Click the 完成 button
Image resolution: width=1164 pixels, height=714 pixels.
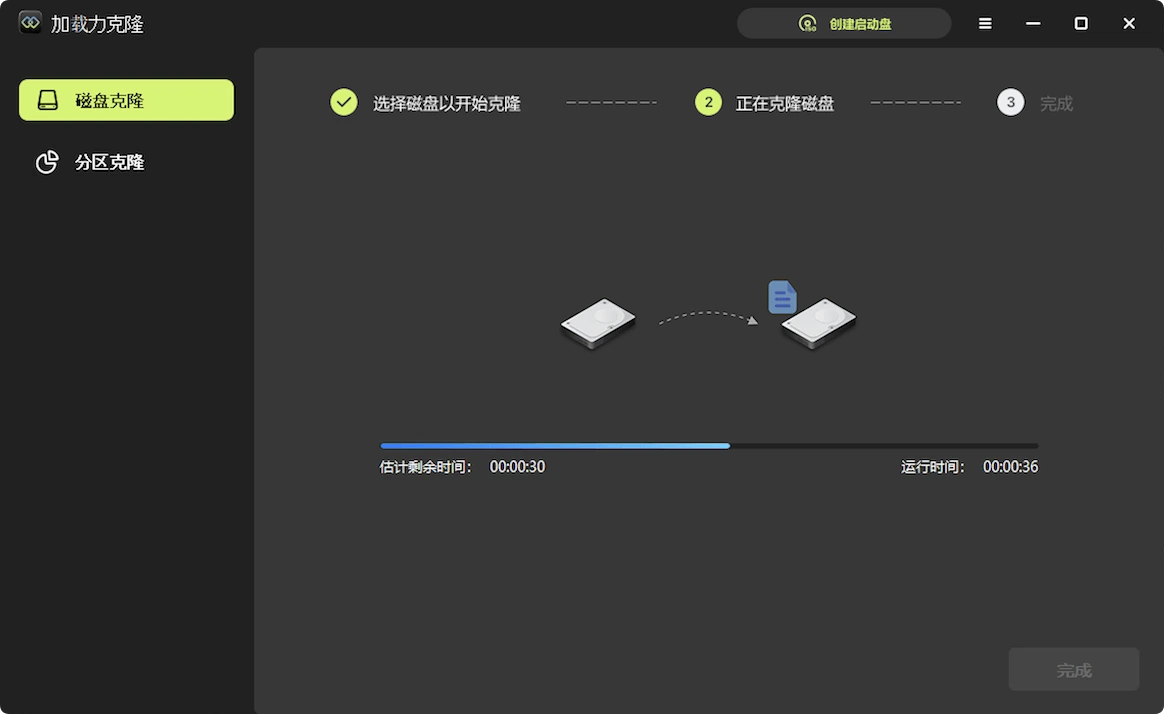pyautogui.click(x=1073, y=669)
